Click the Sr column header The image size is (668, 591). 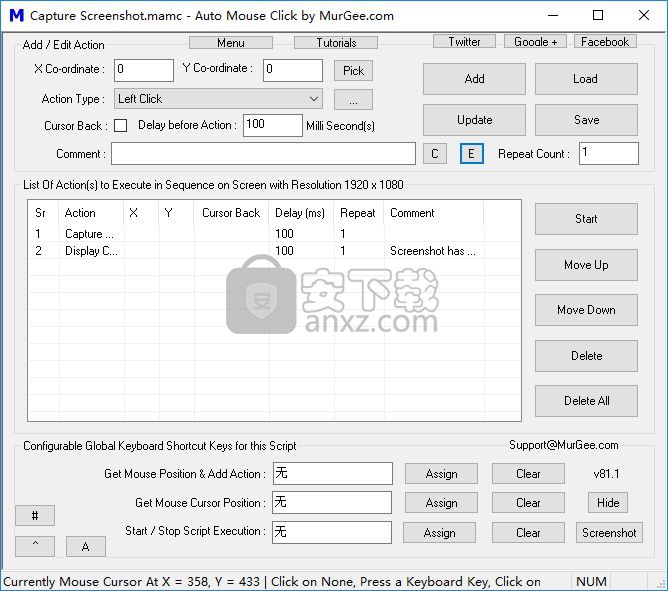pos(43,213)
